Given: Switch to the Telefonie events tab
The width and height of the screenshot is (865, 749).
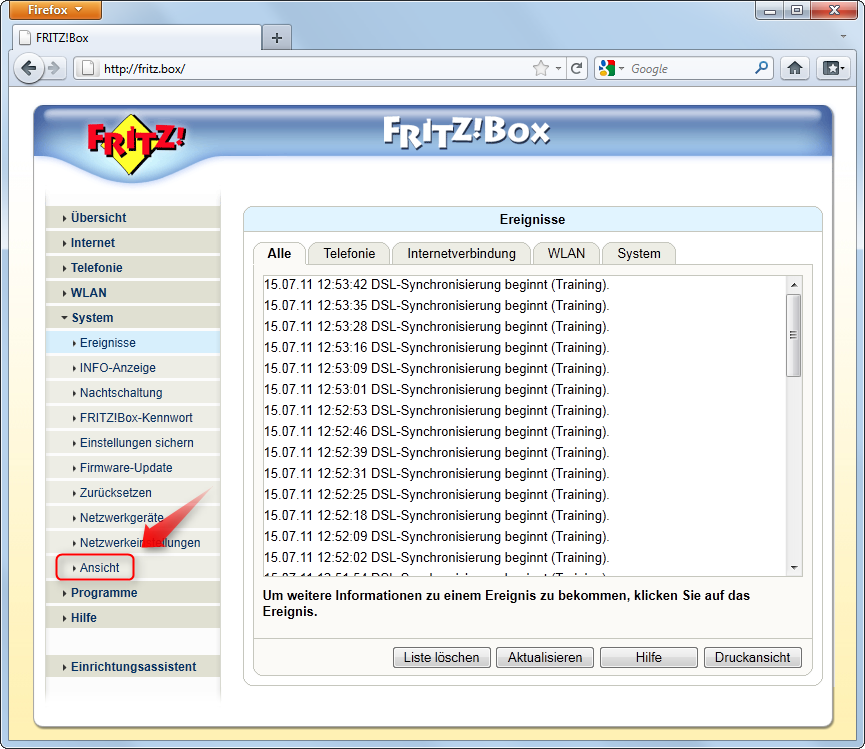Looking at the screenshot, I should coord(348,253).
